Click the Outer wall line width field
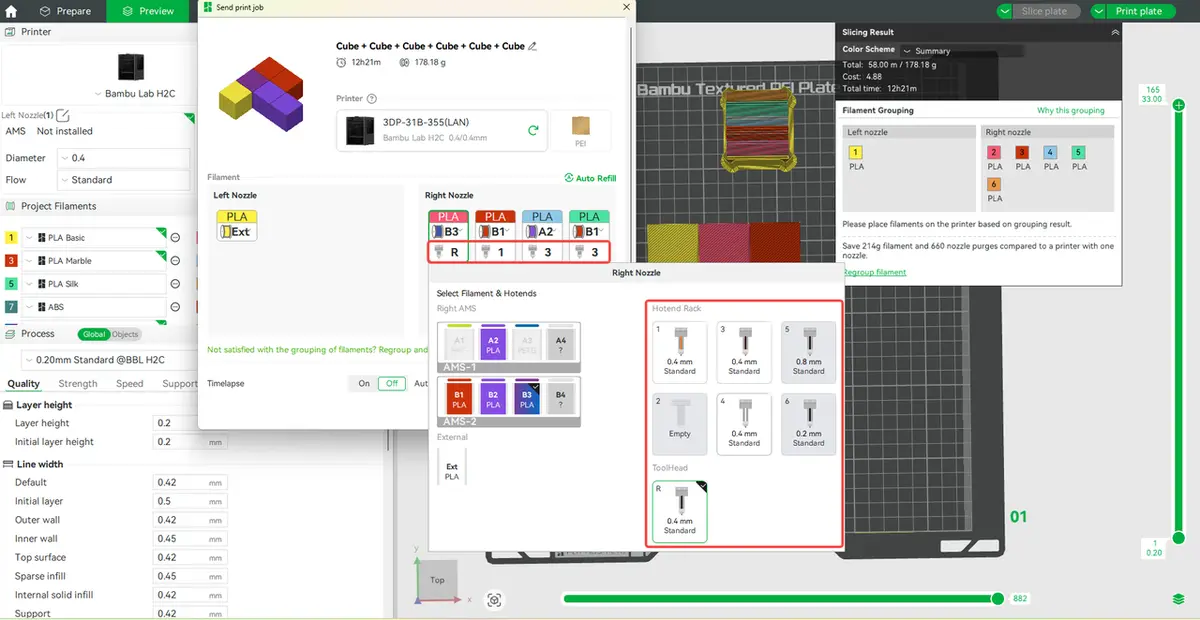The height and width of the screenshot is (620, 1200). [190, 520]
